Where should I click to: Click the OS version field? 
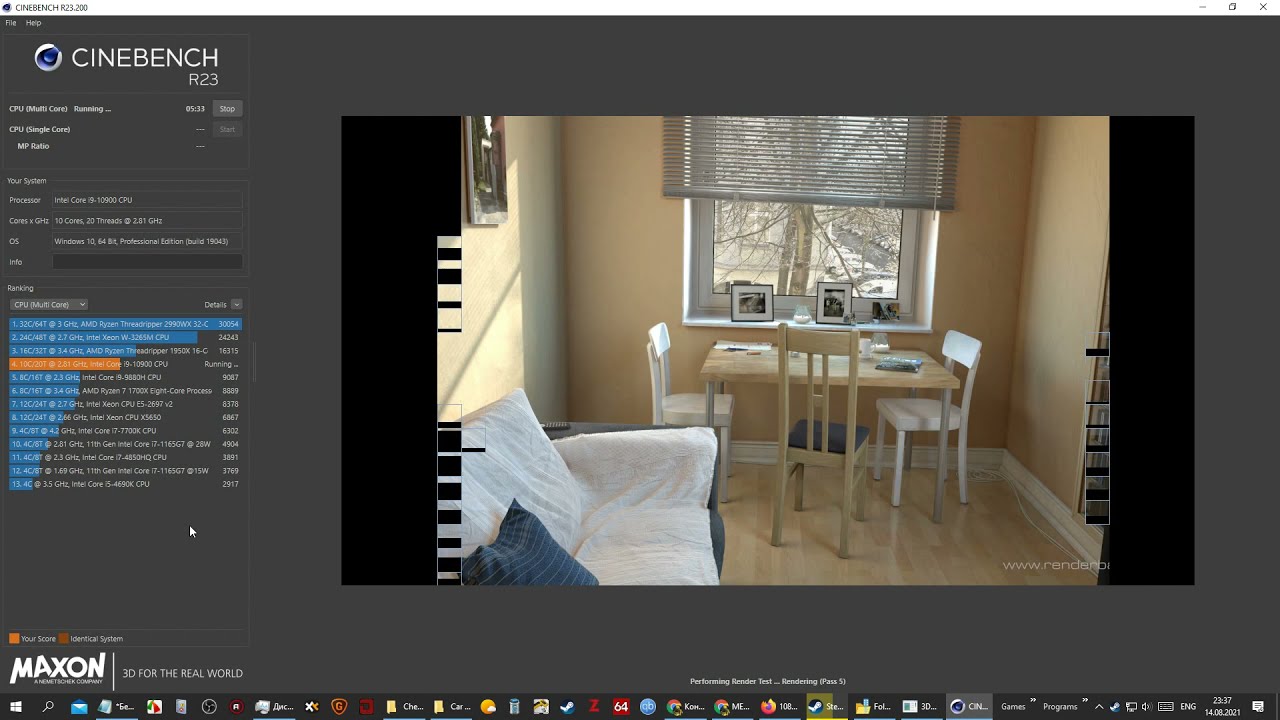click(x=147, y=241)
